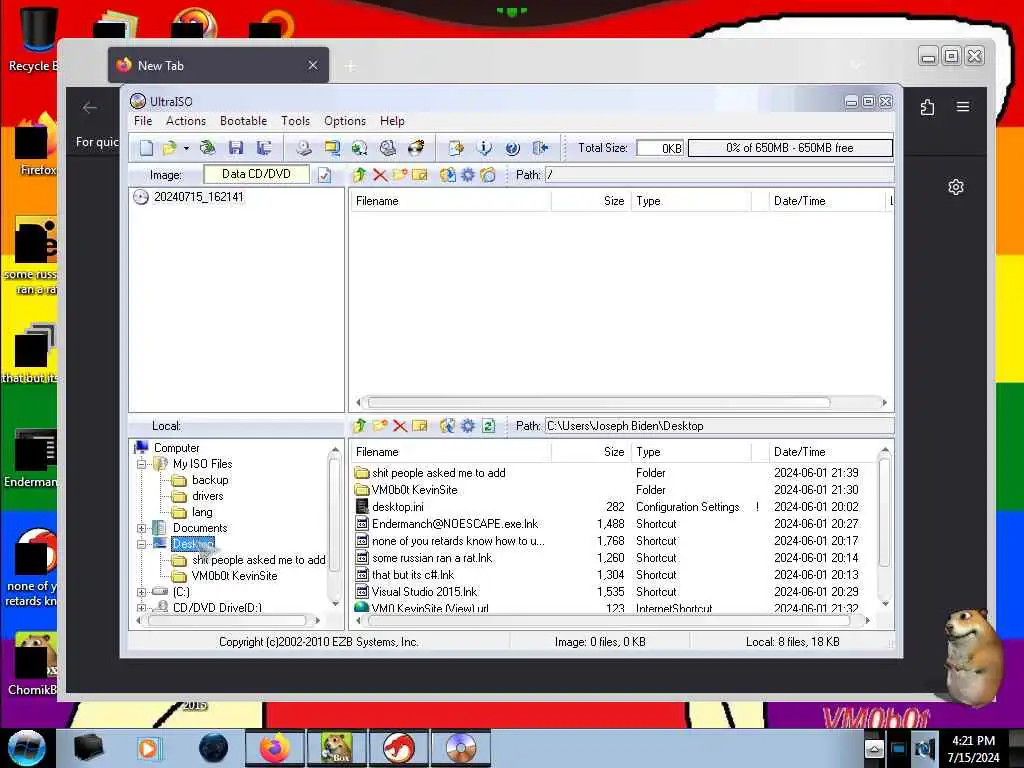Expand the (C:) drive tree node
This screenshot has height=768, width=1024.
pyautogui.click(x=141, y=592)
